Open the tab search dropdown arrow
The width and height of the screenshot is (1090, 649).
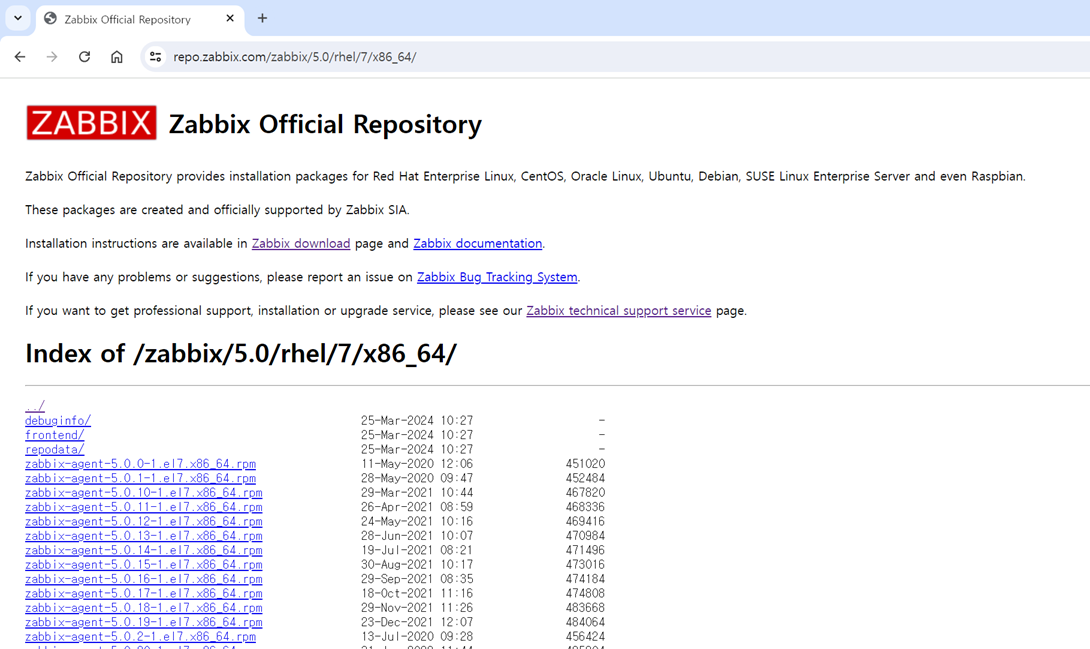(x=18, y=18)
